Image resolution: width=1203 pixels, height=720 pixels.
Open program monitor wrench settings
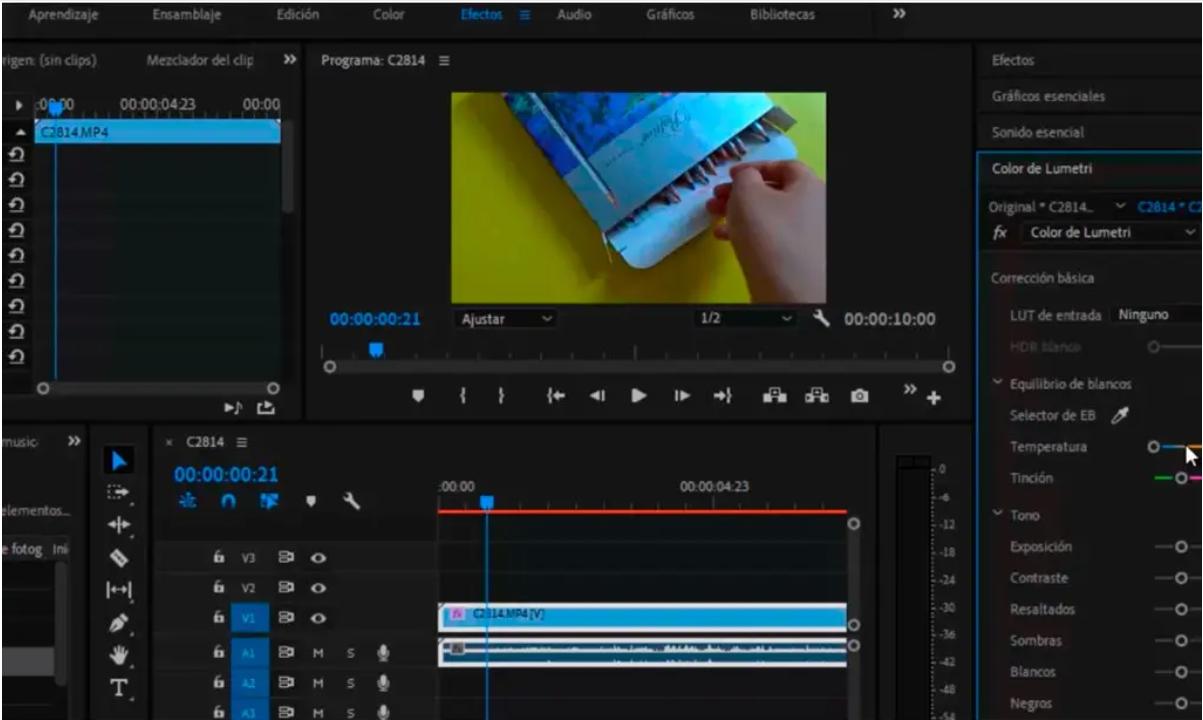(x=821, y=319)
